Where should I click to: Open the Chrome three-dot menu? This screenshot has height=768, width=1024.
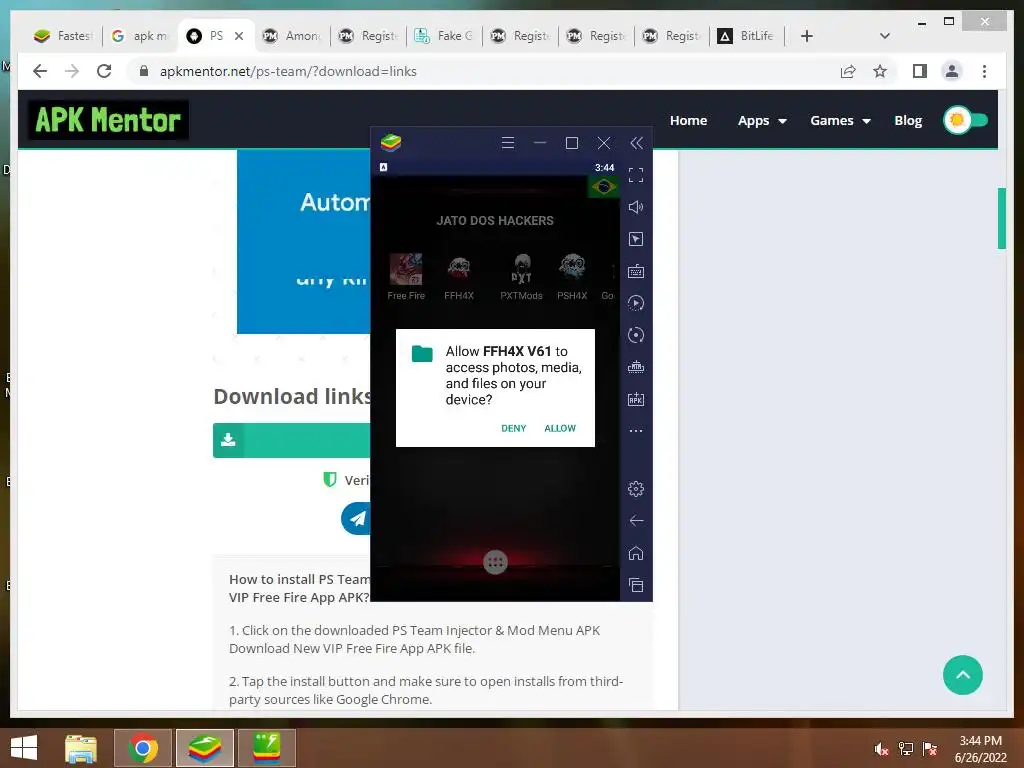pos(984,71)
